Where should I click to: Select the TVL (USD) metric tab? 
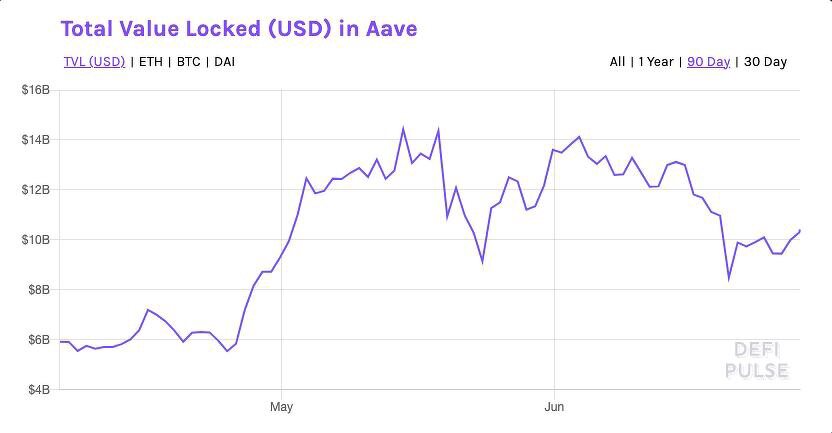[x=94, y=62]
